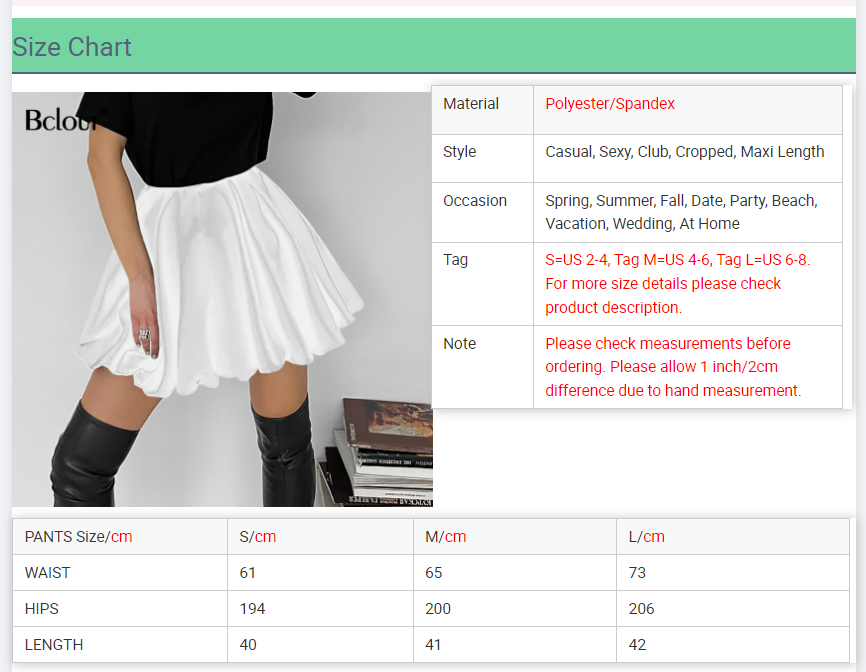Click the Size Chart heading banner
866x672 pixels.
[x=434, y=46]
